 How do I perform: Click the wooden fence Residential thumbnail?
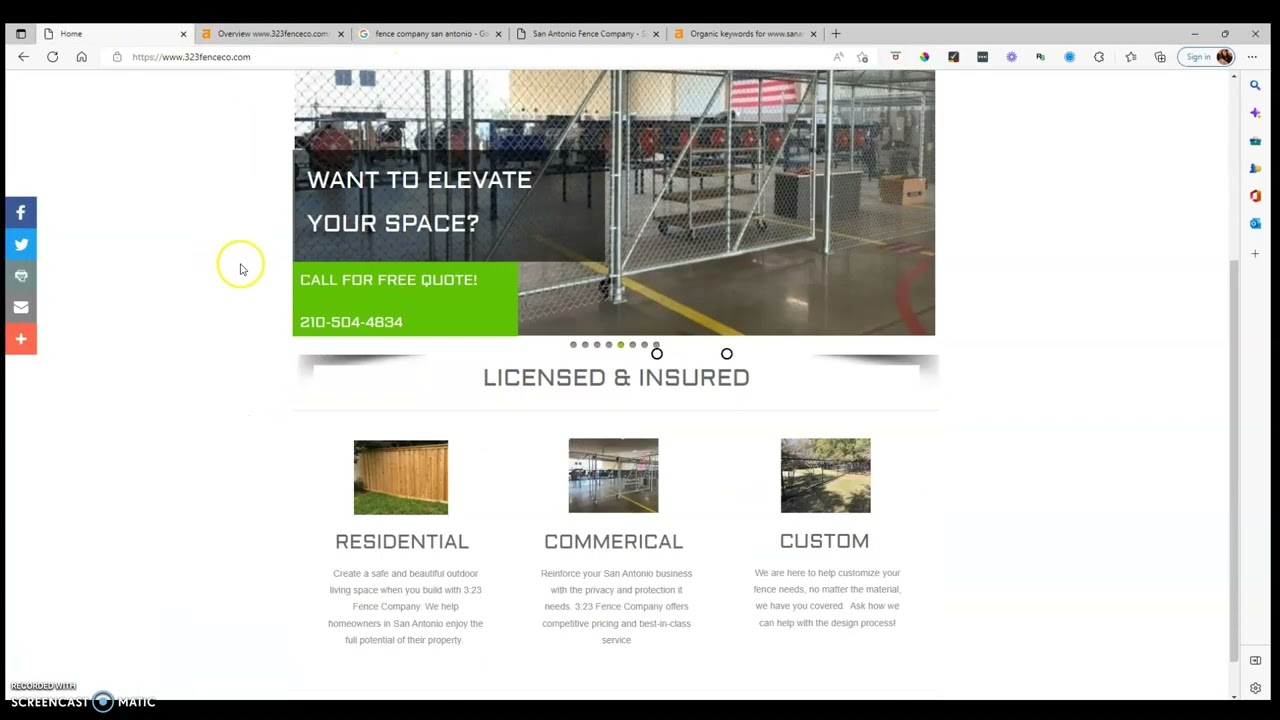click(400, 477)
